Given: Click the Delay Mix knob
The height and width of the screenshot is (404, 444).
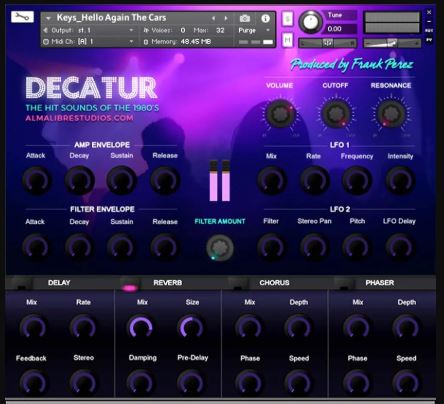Looking at the screenshot, I should 33,327.
